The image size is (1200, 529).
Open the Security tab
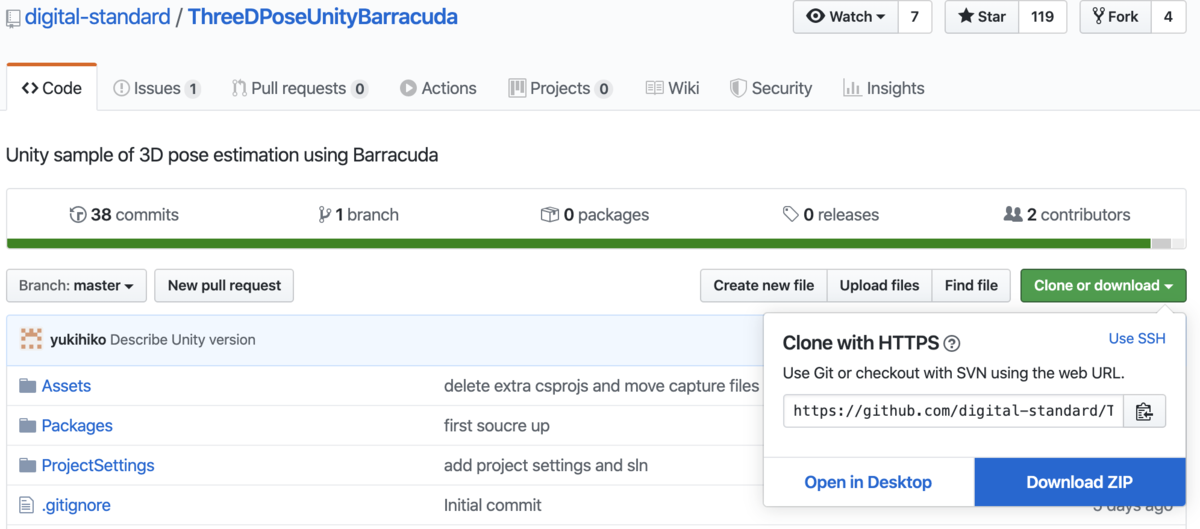(770, 88)
